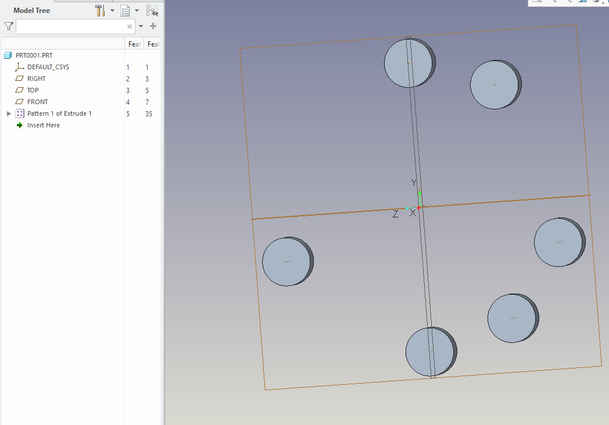This screenshot has width=609, height=425.
Task: Open the settings dropdown arrow beside hammer
Action: pos(112,10)
